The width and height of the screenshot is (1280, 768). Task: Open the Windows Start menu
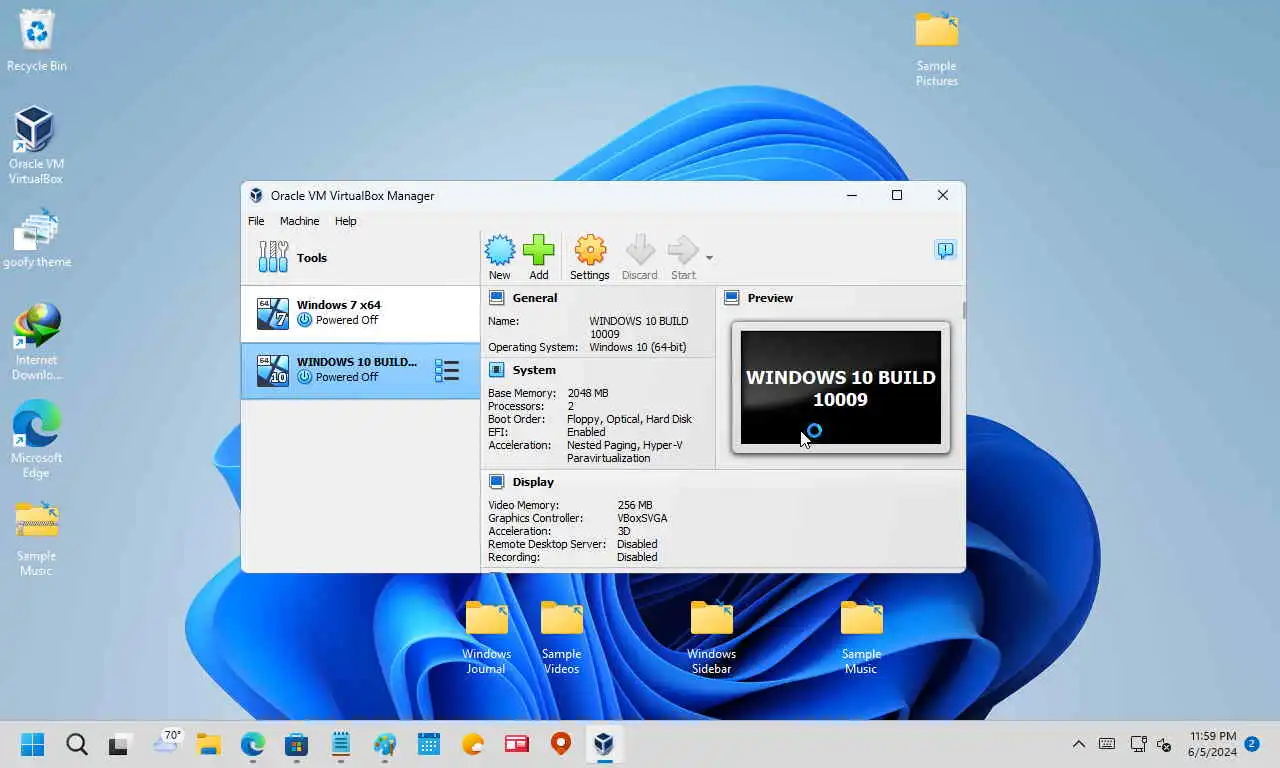click(33, 744)
